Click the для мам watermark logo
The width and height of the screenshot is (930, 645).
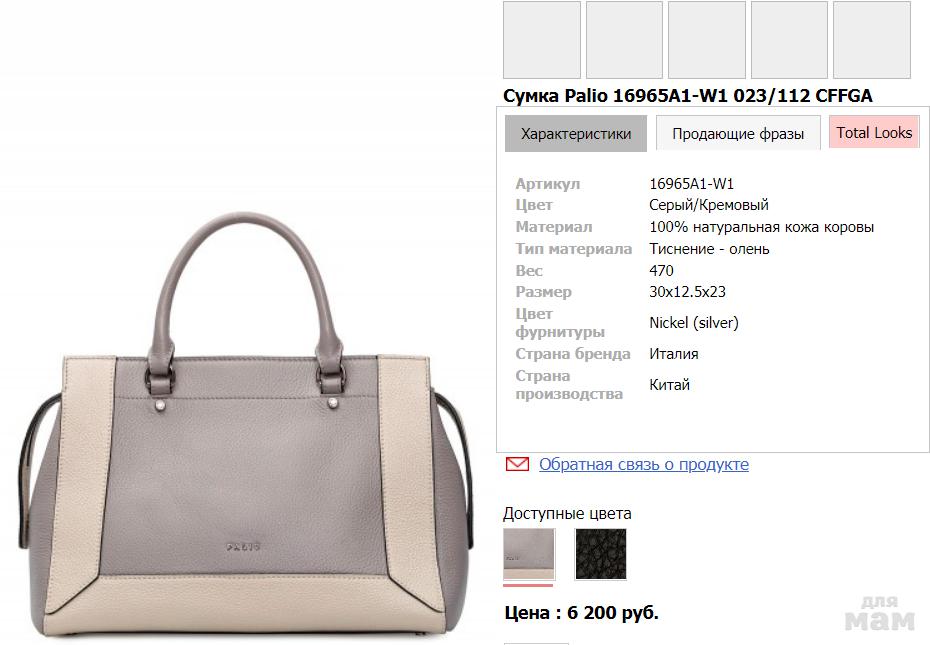[x=880, y=613]
